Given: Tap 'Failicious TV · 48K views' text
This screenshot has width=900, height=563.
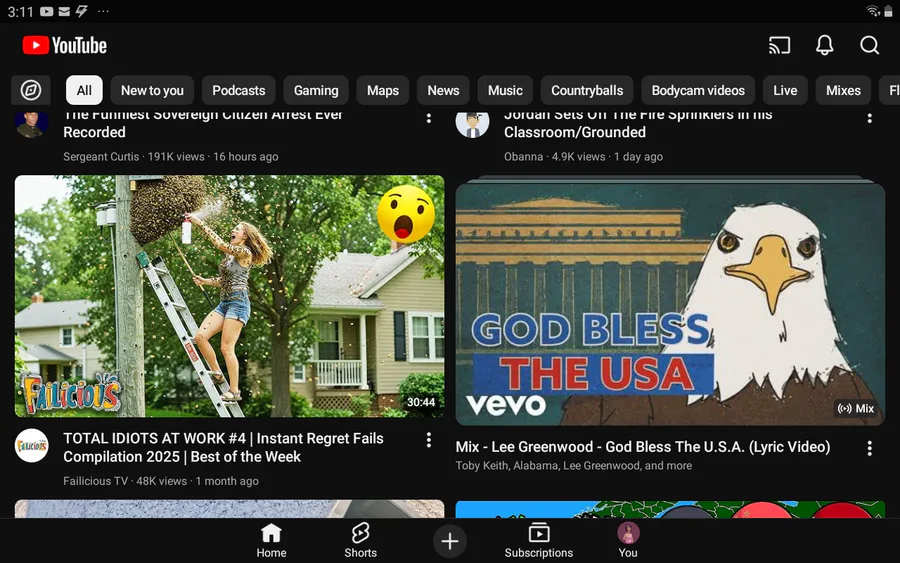Looking at the screenshot, I should [125, 481].
